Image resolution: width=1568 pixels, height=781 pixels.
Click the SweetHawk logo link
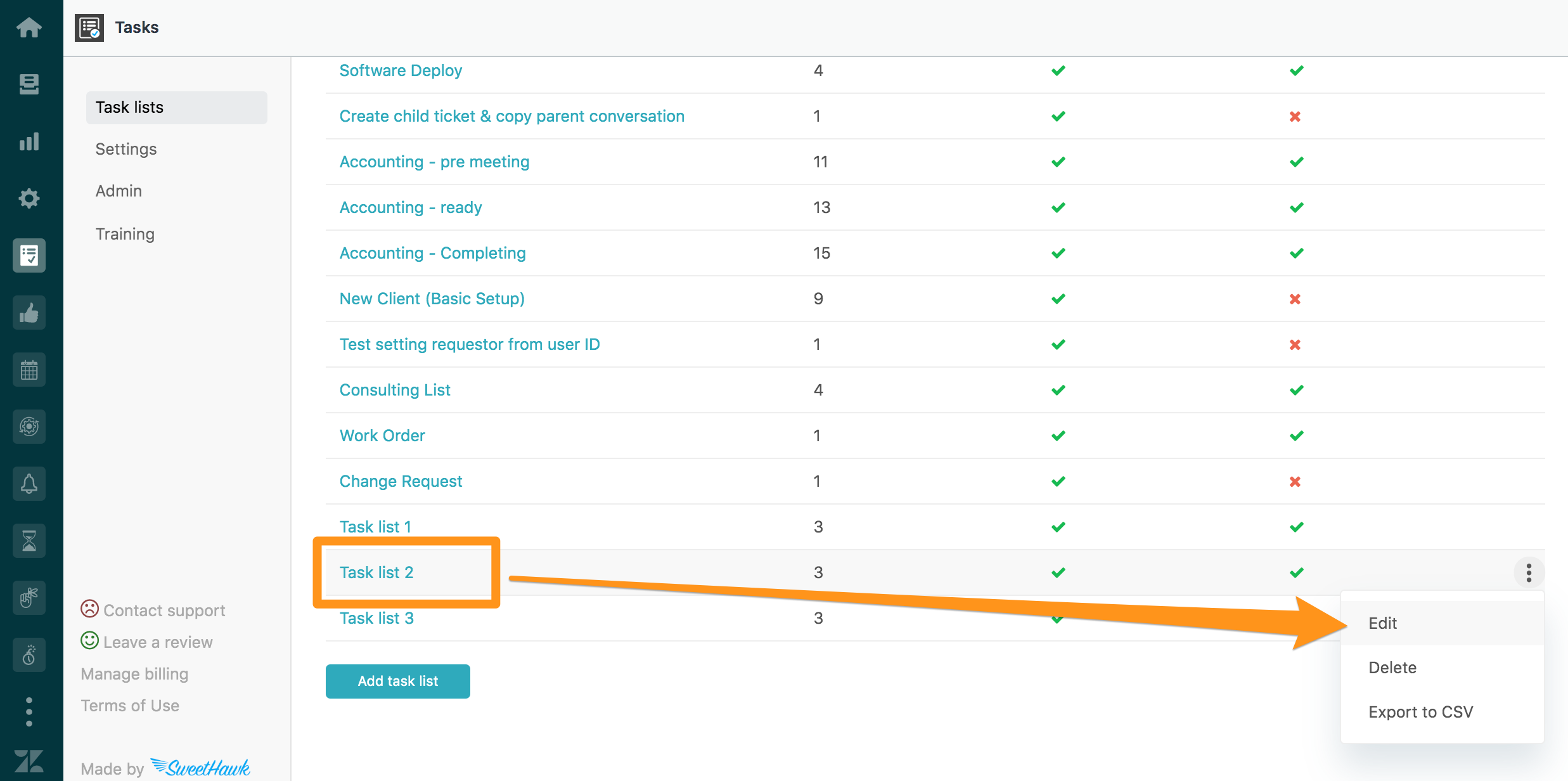201,767
